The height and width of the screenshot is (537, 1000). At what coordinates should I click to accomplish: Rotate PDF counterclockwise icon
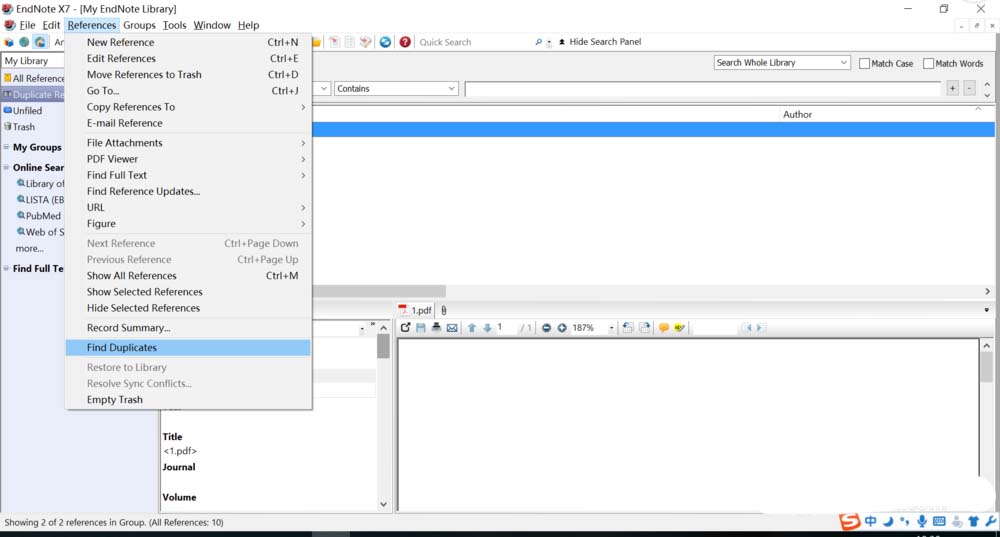(628, 328)
